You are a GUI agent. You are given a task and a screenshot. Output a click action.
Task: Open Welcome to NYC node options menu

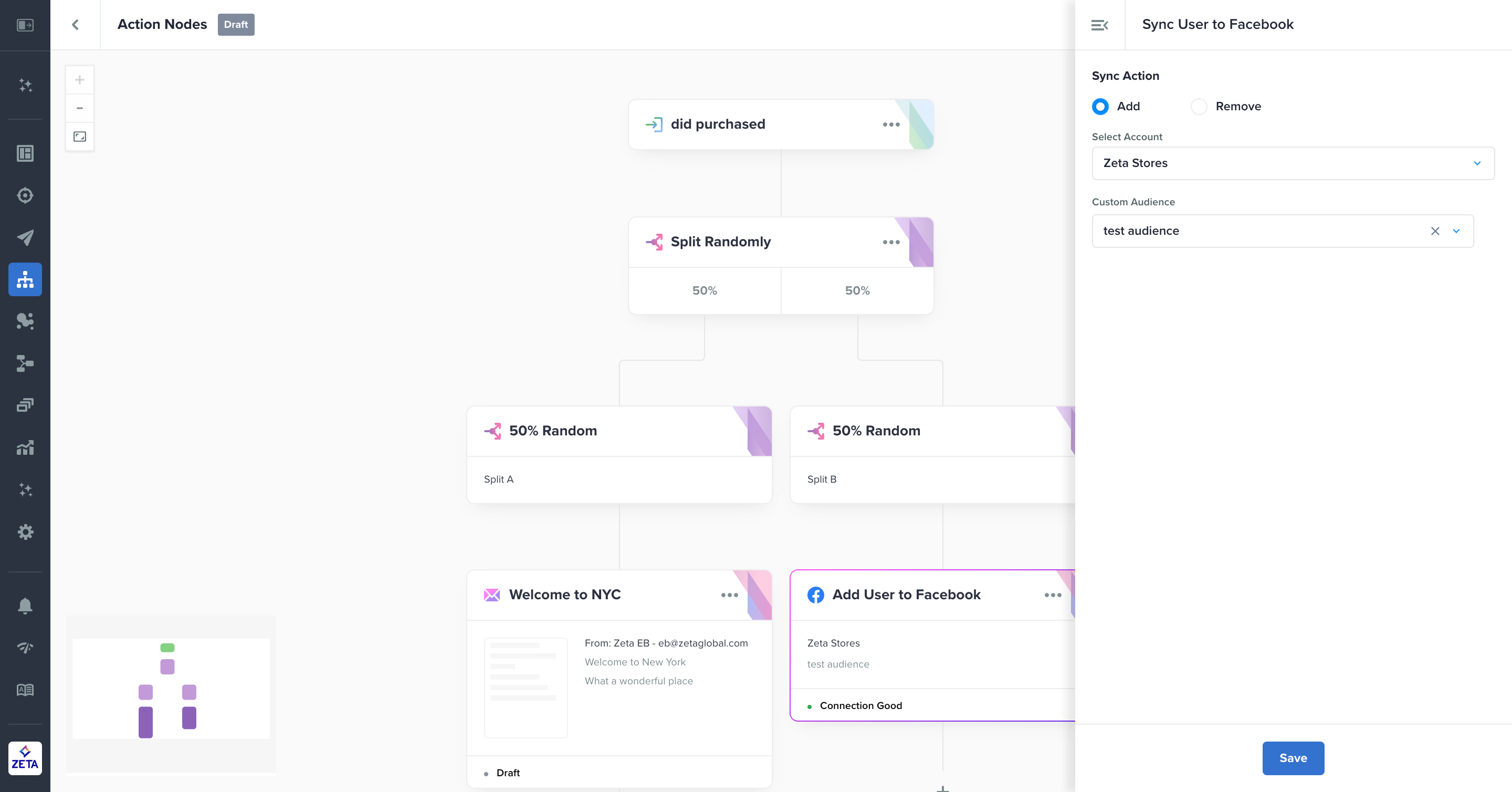coord(730,595)
